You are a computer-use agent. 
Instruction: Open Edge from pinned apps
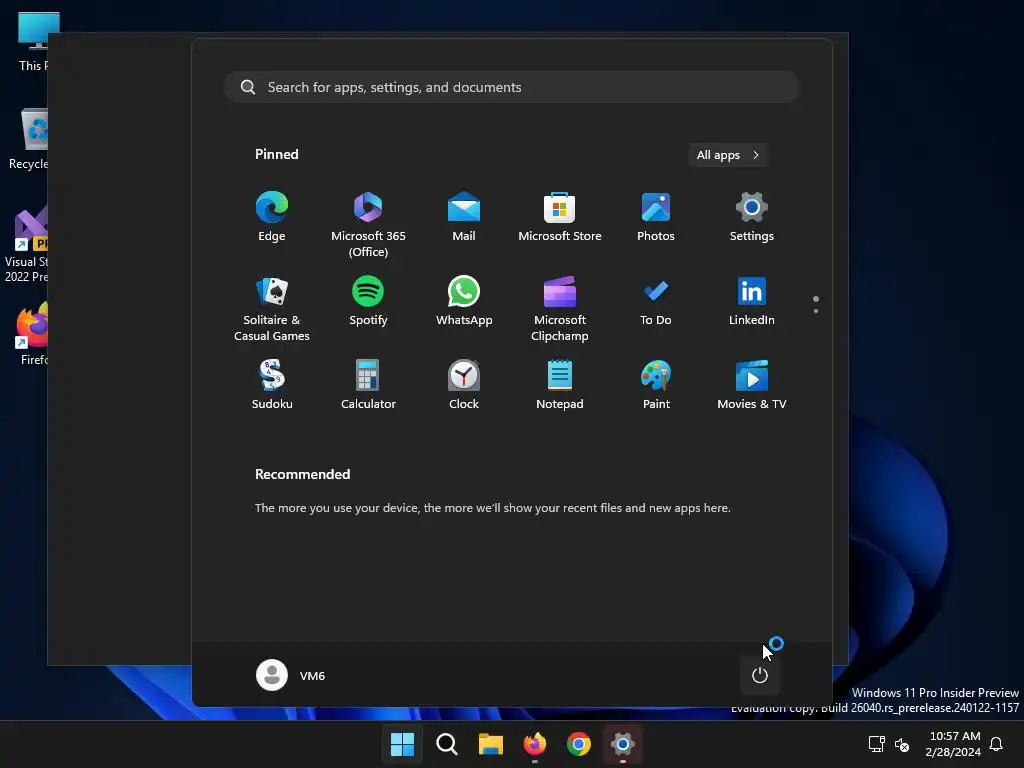272,217
